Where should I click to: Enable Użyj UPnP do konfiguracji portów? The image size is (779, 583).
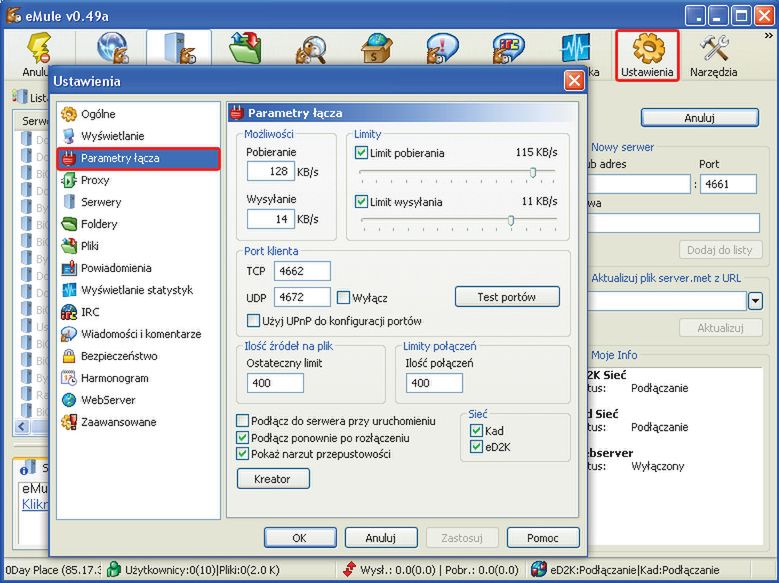[x=253, y=320]
